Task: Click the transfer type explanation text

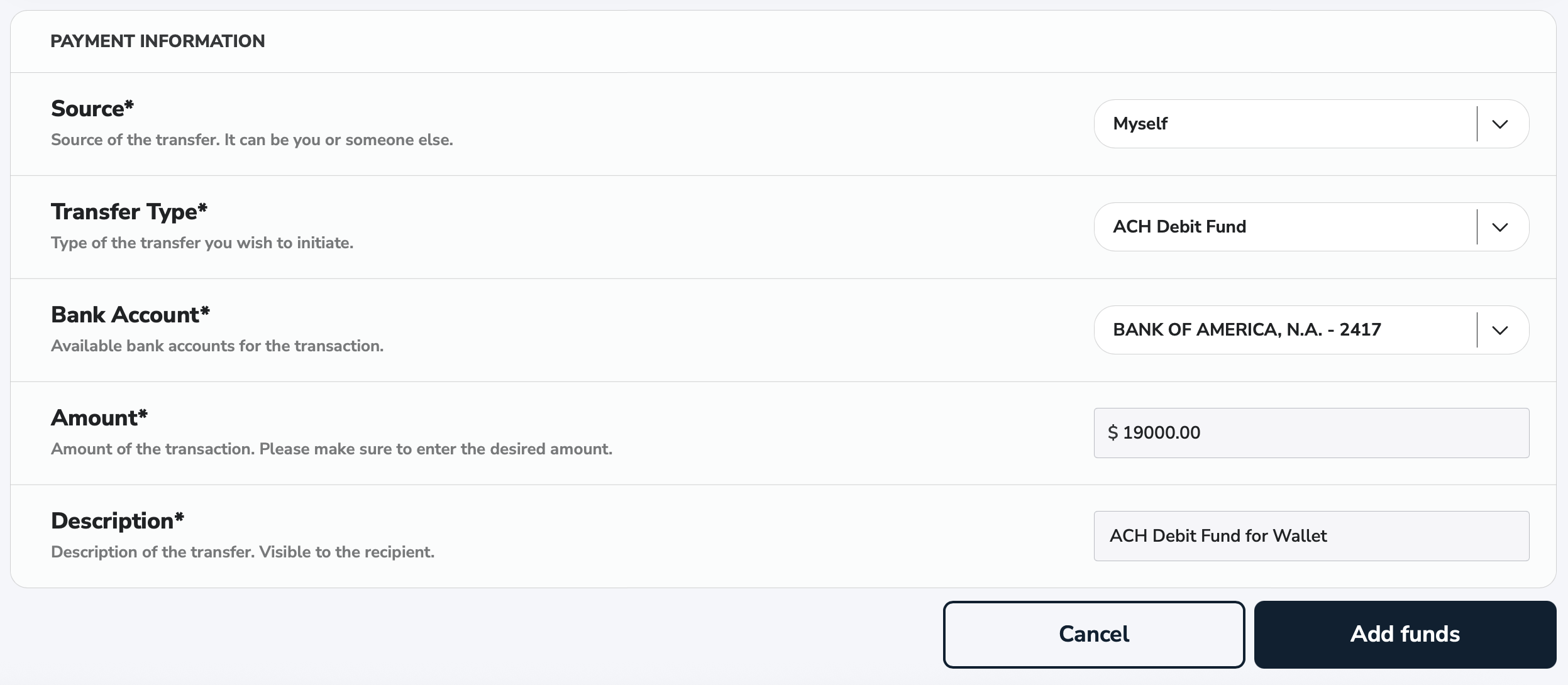Action: point(202,242)
